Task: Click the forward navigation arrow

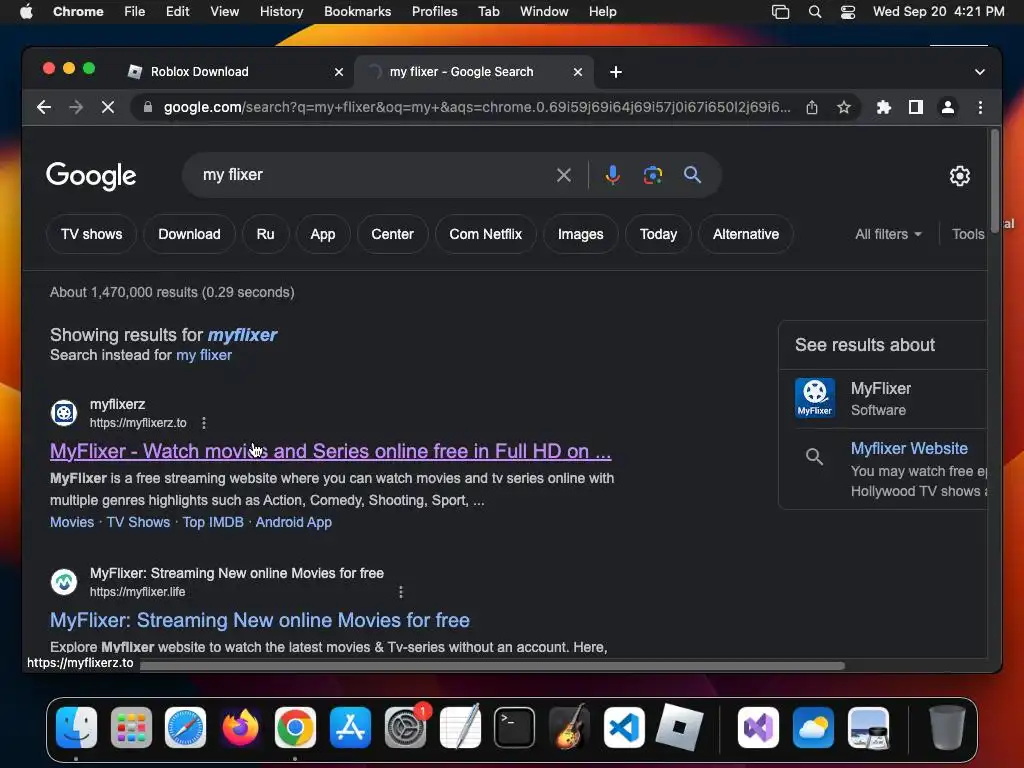Action: point(76,107)
